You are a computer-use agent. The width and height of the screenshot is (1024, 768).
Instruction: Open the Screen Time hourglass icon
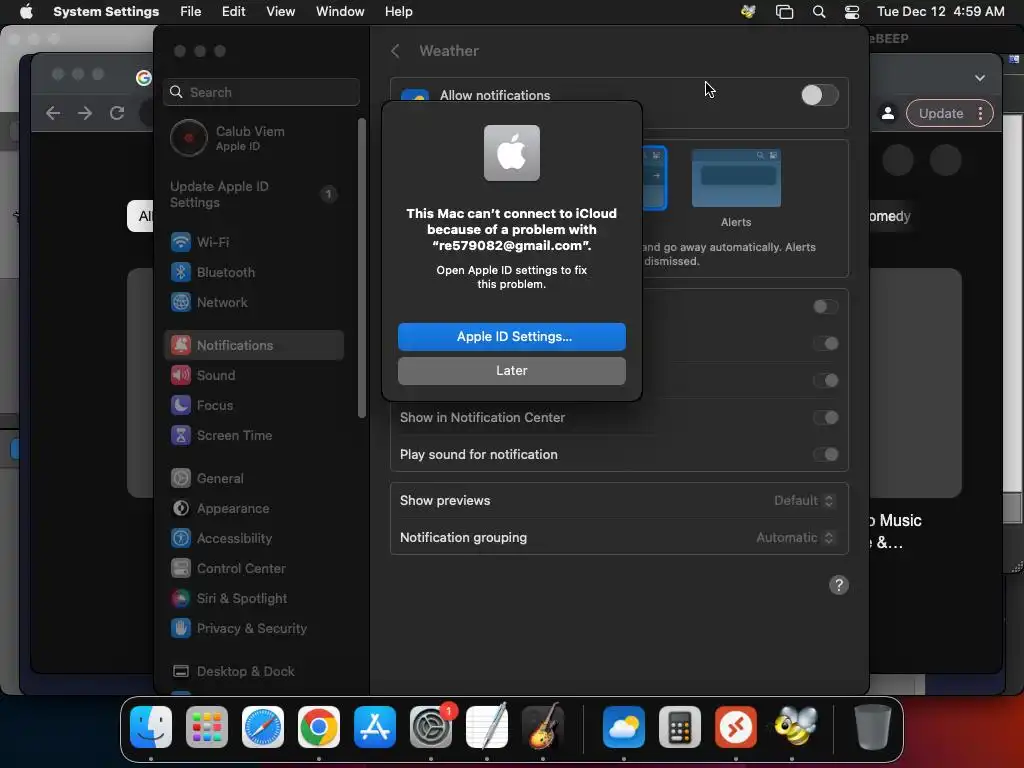point(180,435)
